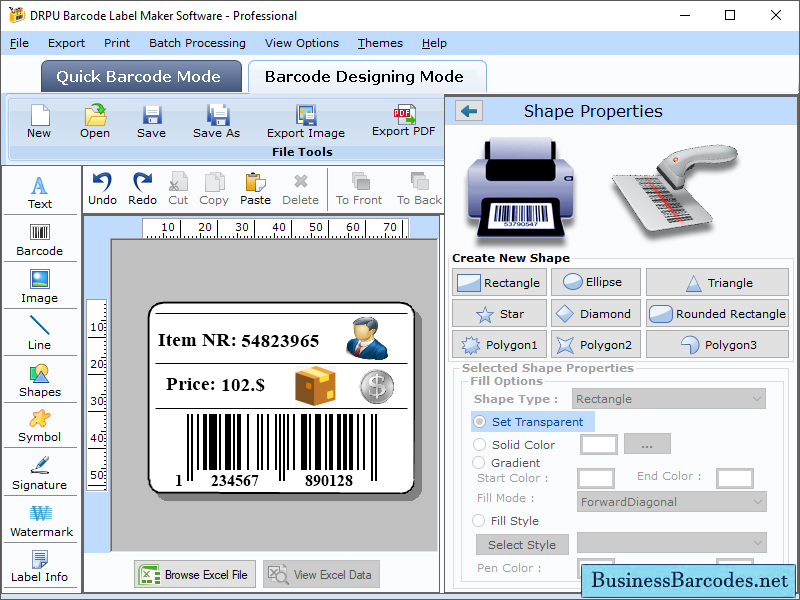Screen dimensions: 800x600
Task: Click the dollar coin image on the label
Action: (377, 386)
